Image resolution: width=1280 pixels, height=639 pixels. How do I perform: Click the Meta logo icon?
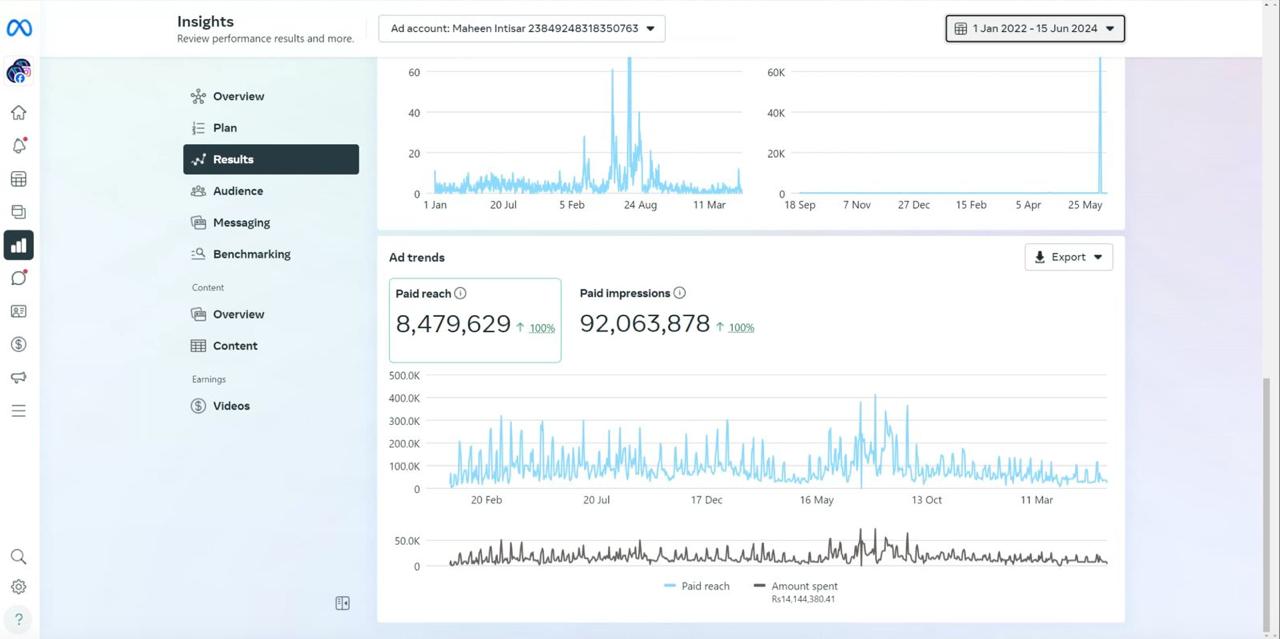pyautogui.click(x=19, y=28)
